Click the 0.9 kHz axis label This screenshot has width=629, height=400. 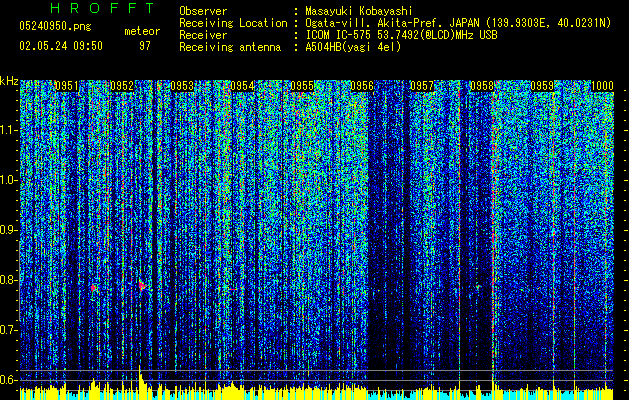pyautogui.click(x=9, y=230)
